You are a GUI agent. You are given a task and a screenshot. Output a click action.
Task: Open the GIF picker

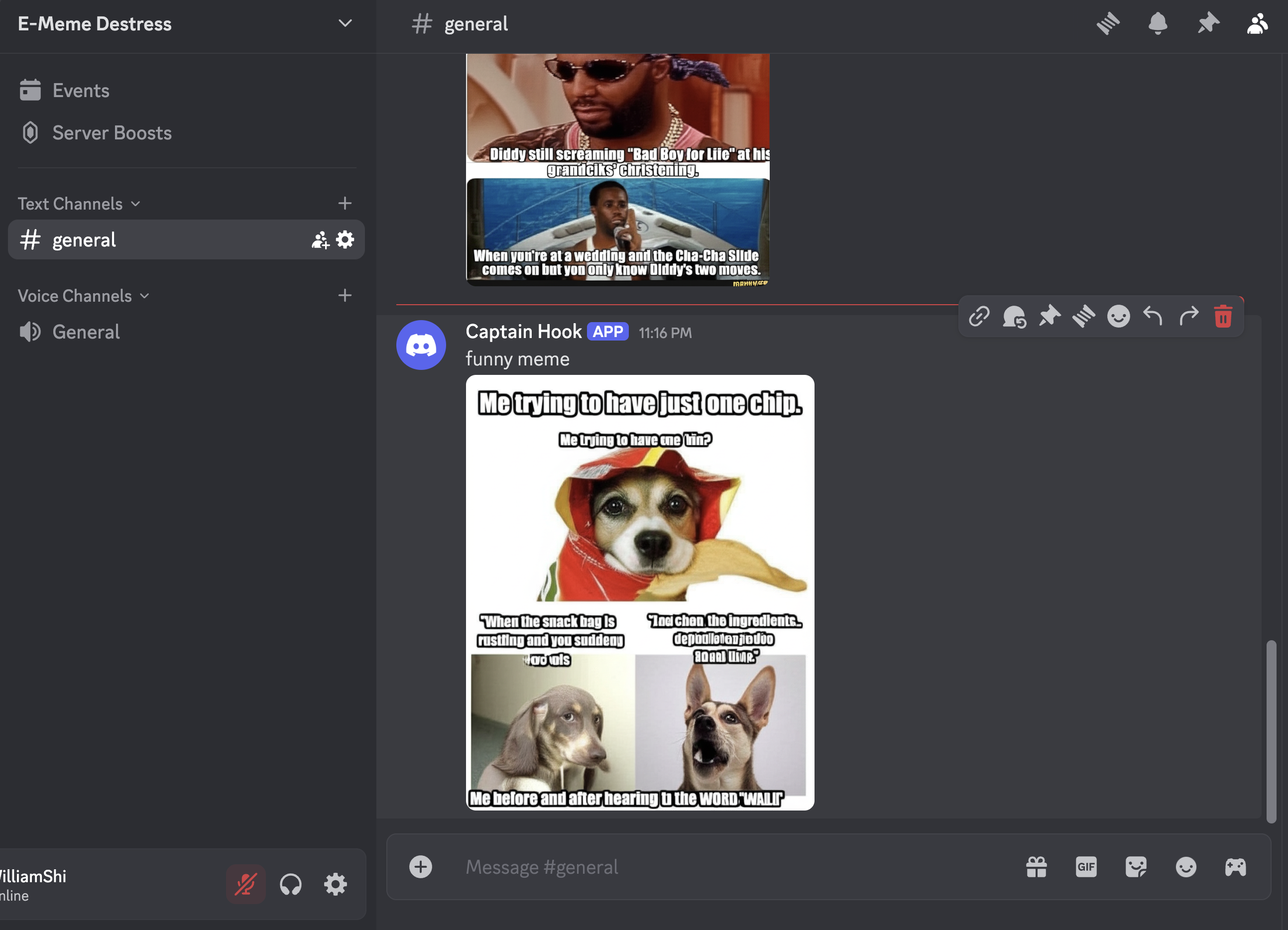1086,867
